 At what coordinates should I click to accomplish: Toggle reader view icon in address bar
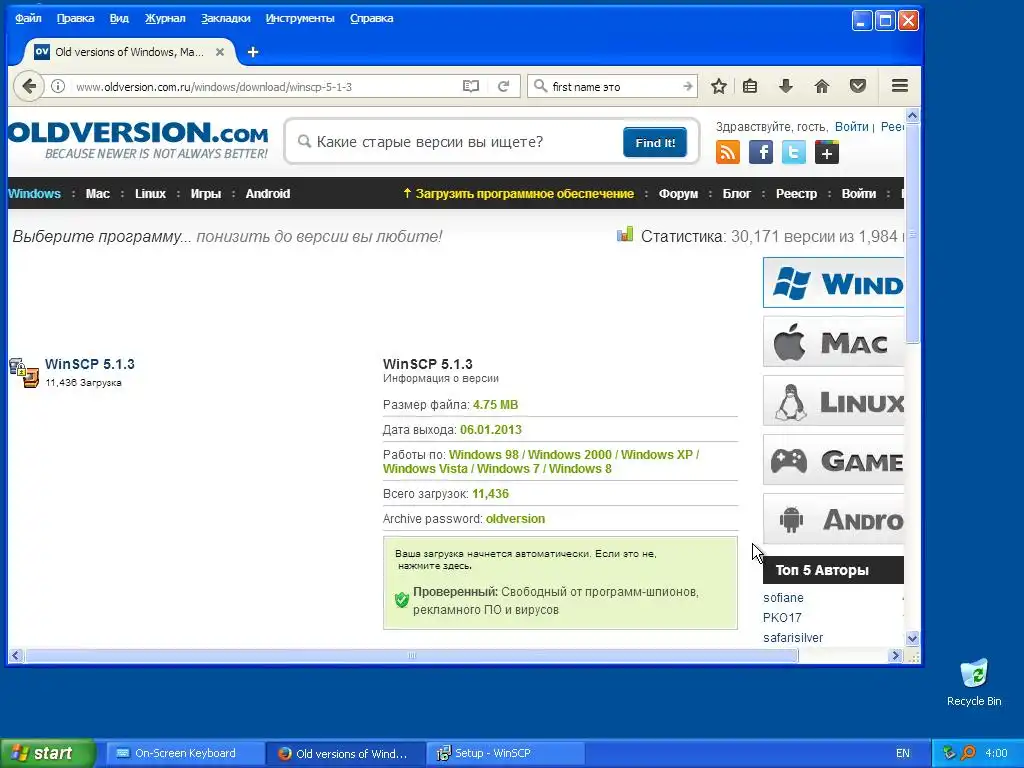(470, 86)
